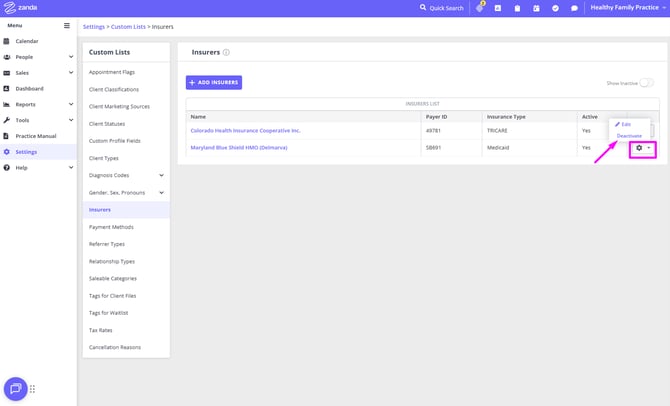Viewport: 670px width, 406px height.
Task: Collapse the sidebar using the hamburger menu icon
Action: click(67, 25)
